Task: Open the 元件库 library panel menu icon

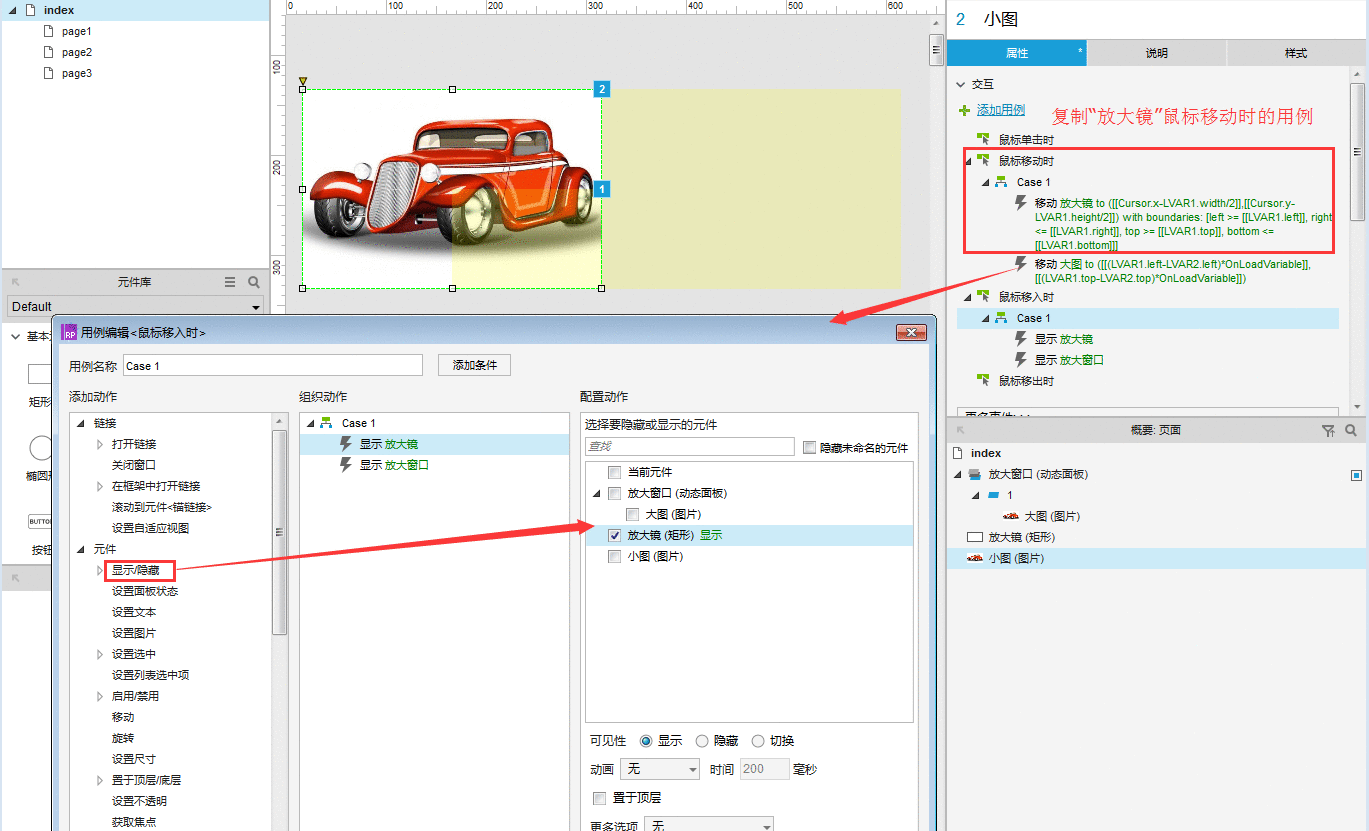Action: (230, 283)
